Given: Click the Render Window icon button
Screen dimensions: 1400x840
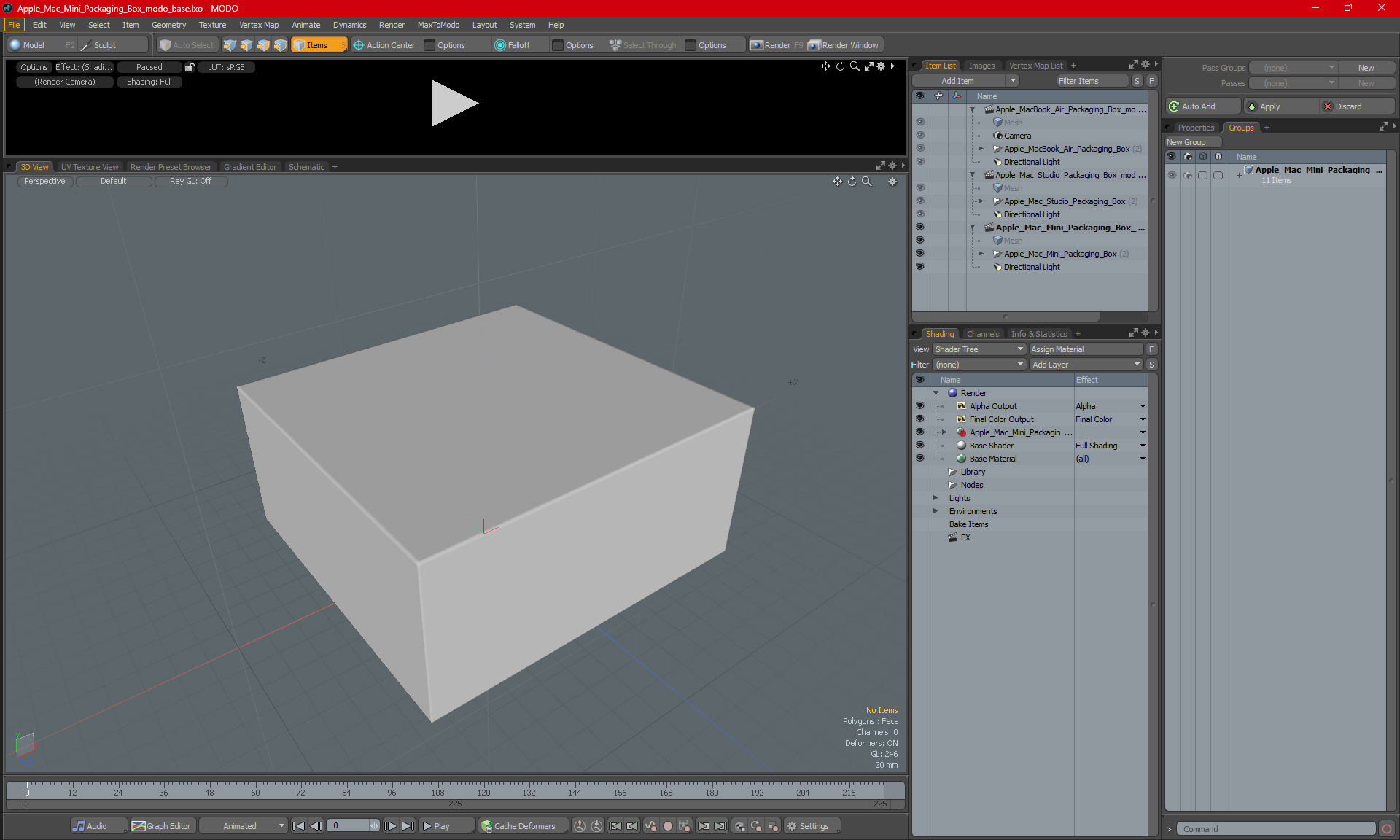Looking at the screenshot, I should pyautogui.click(x=814, y=45).
